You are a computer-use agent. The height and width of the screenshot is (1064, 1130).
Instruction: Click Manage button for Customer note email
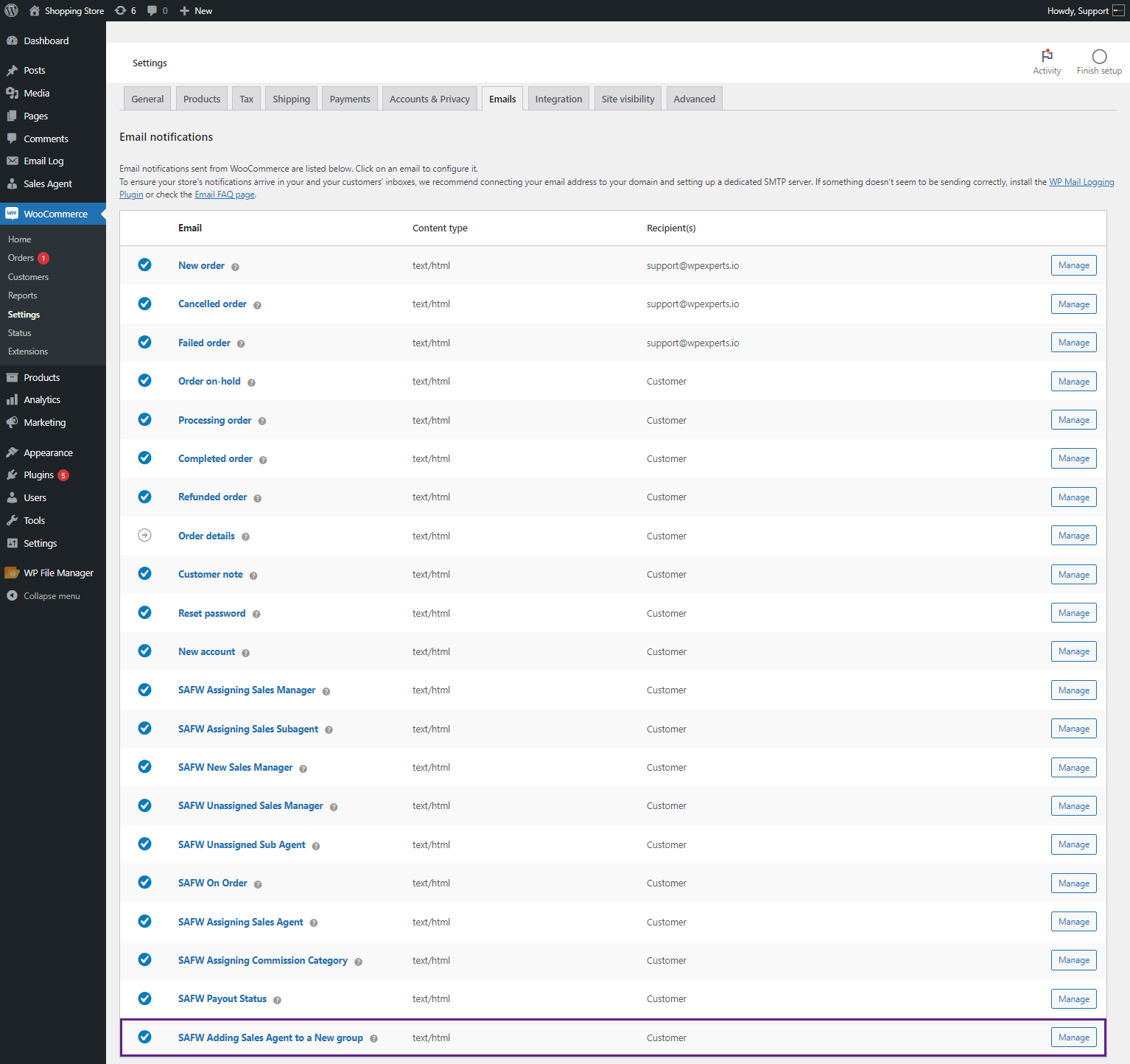click(1073, 575)
